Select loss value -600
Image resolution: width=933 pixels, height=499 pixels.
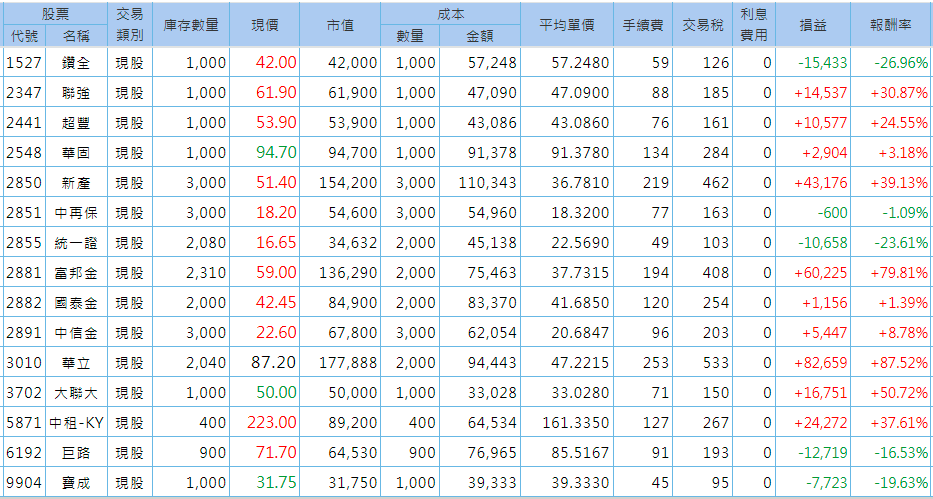point(832,213)
